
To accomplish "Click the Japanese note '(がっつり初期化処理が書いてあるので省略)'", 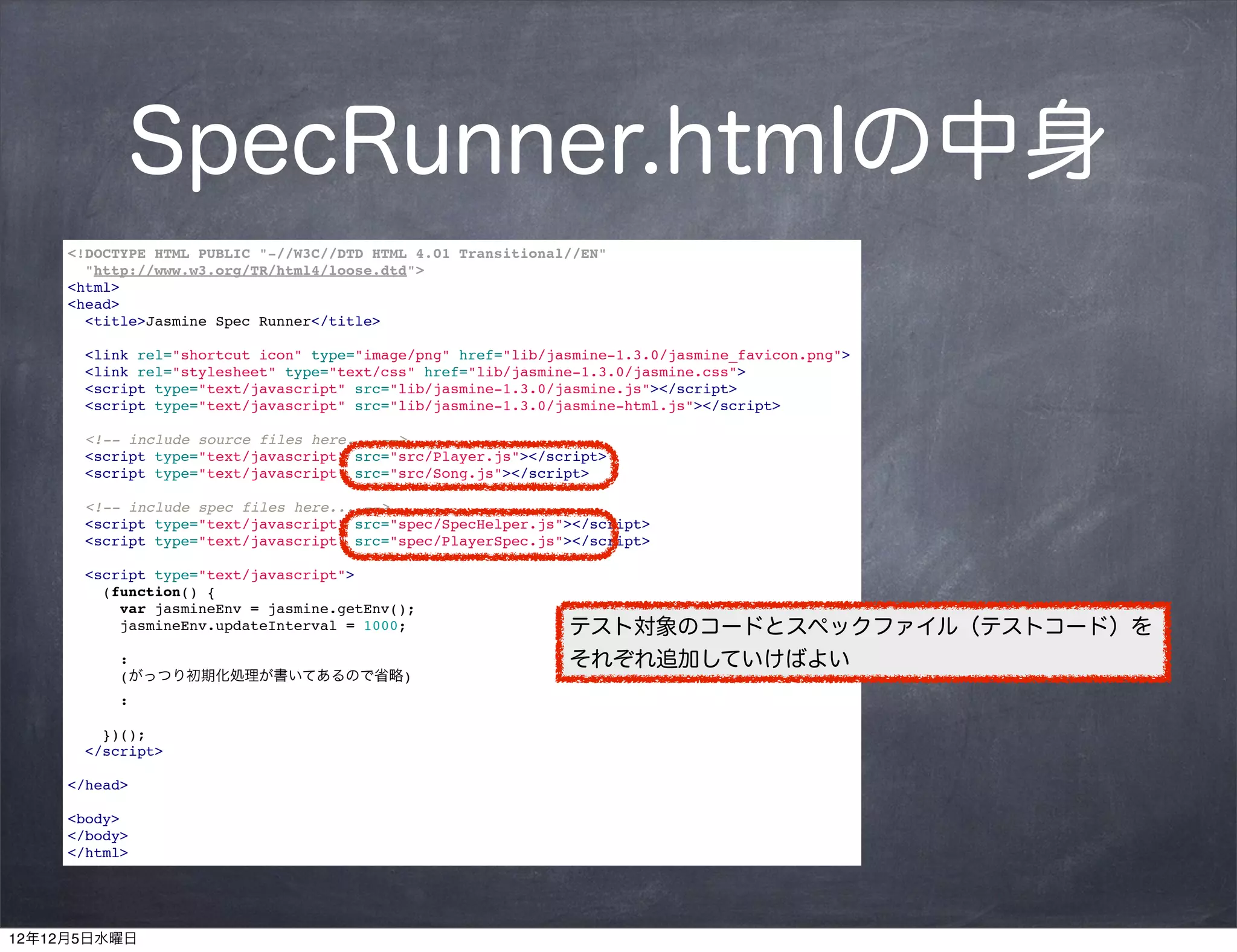I will point(266,675).
